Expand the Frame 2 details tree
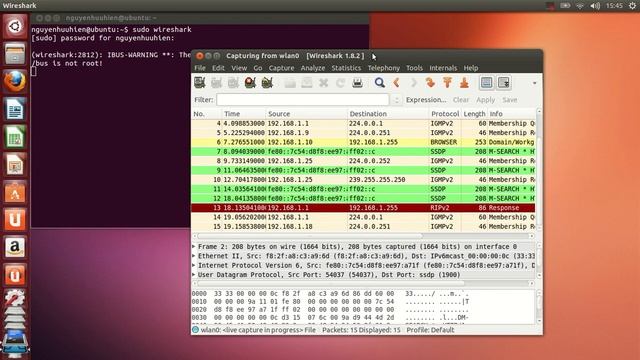640x360 pixels. pos(194,247)
